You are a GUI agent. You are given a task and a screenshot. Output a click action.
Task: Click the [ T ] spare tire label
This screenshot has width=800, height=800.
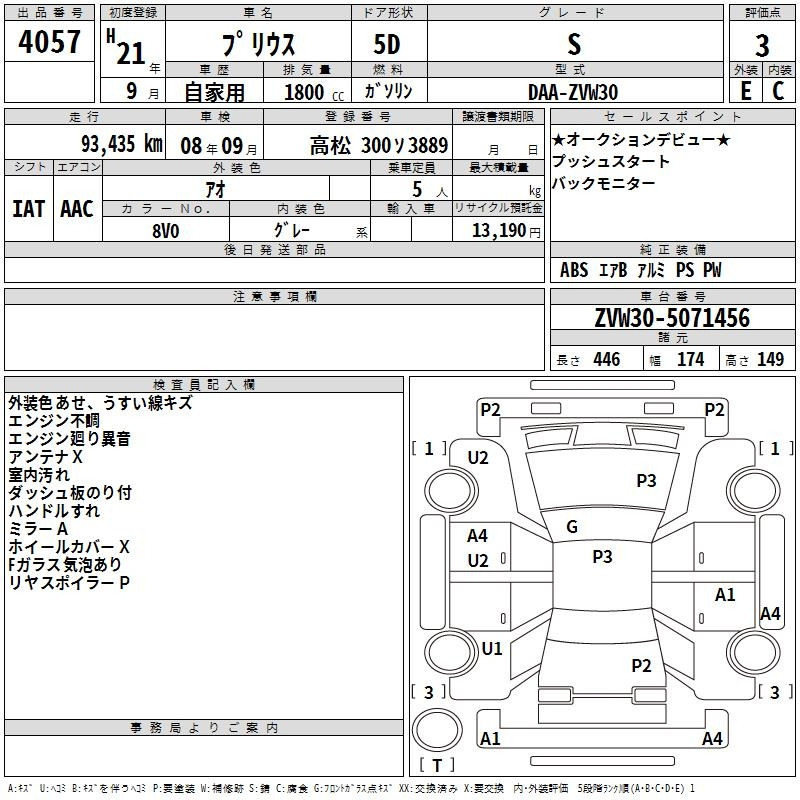[437, 765]
